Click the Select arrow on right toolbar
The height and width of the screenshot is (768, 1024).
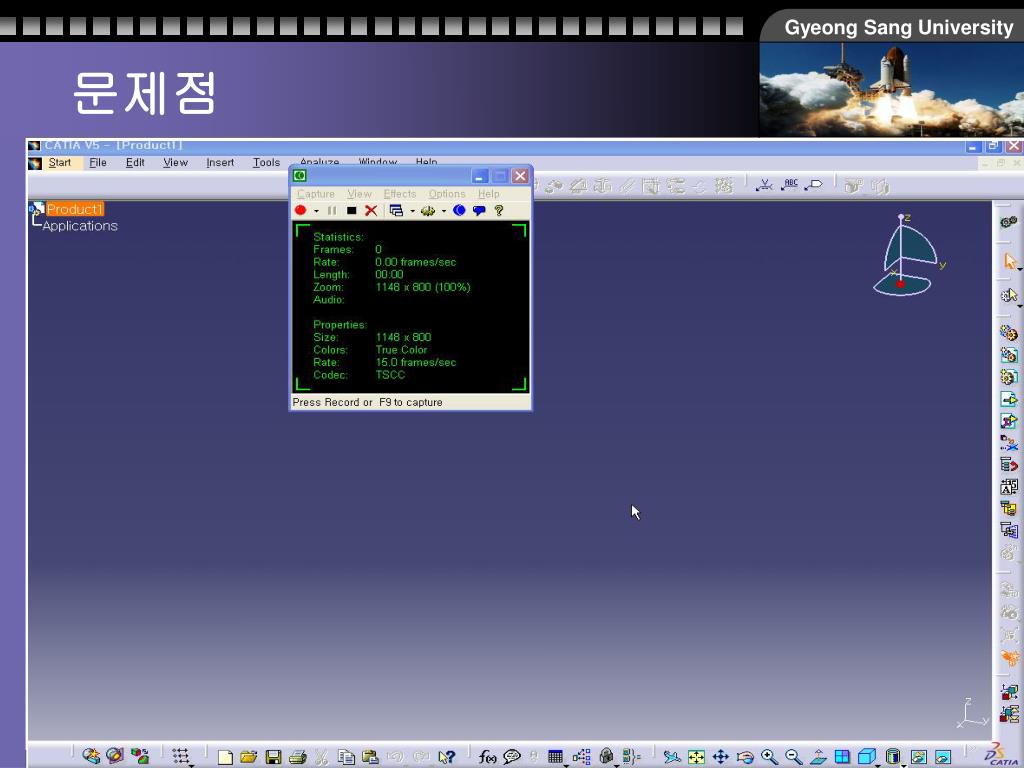(1010, 262)
